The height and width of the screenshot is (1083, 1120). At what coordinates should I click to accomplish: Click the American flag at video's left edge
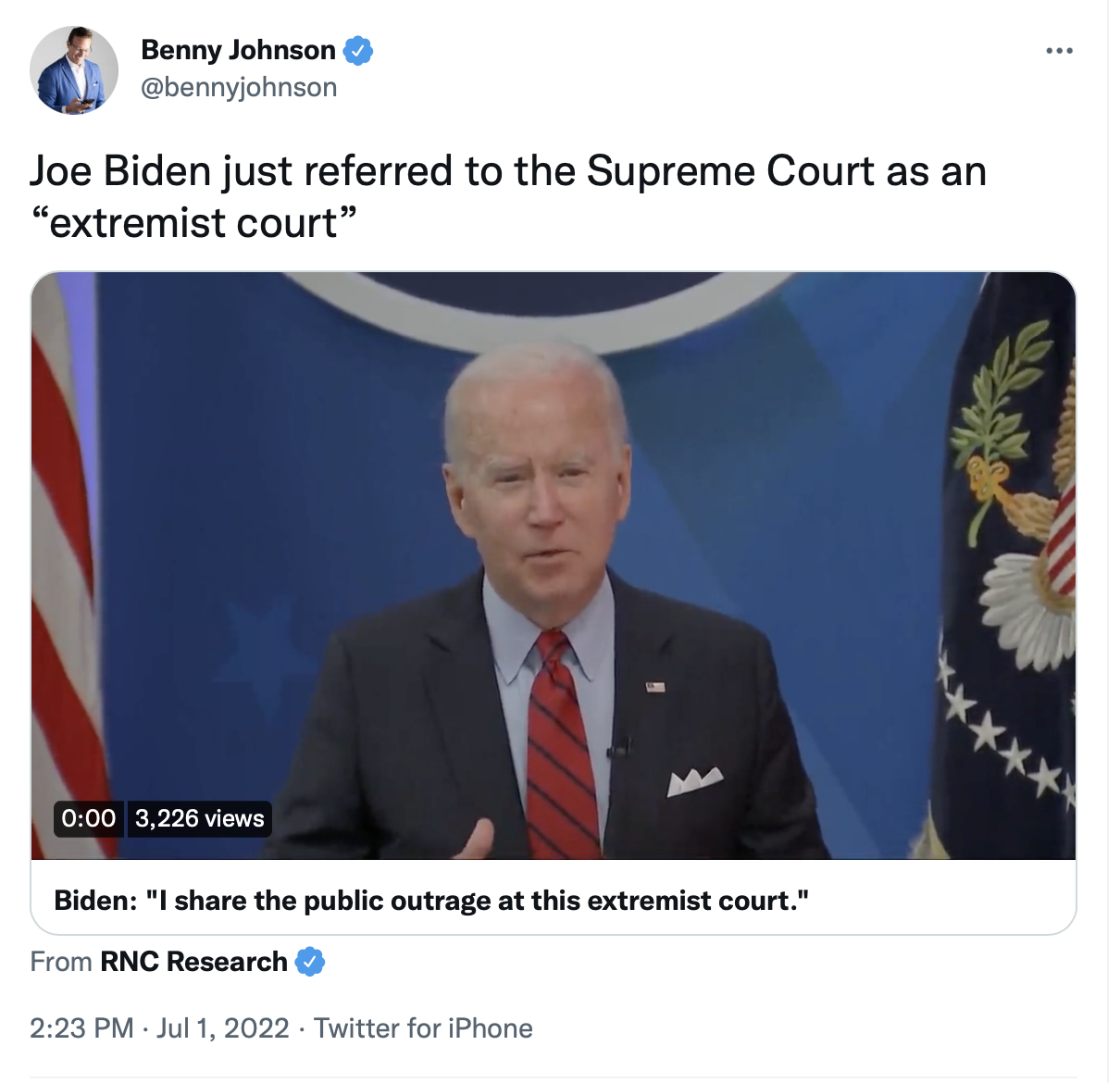67,566
